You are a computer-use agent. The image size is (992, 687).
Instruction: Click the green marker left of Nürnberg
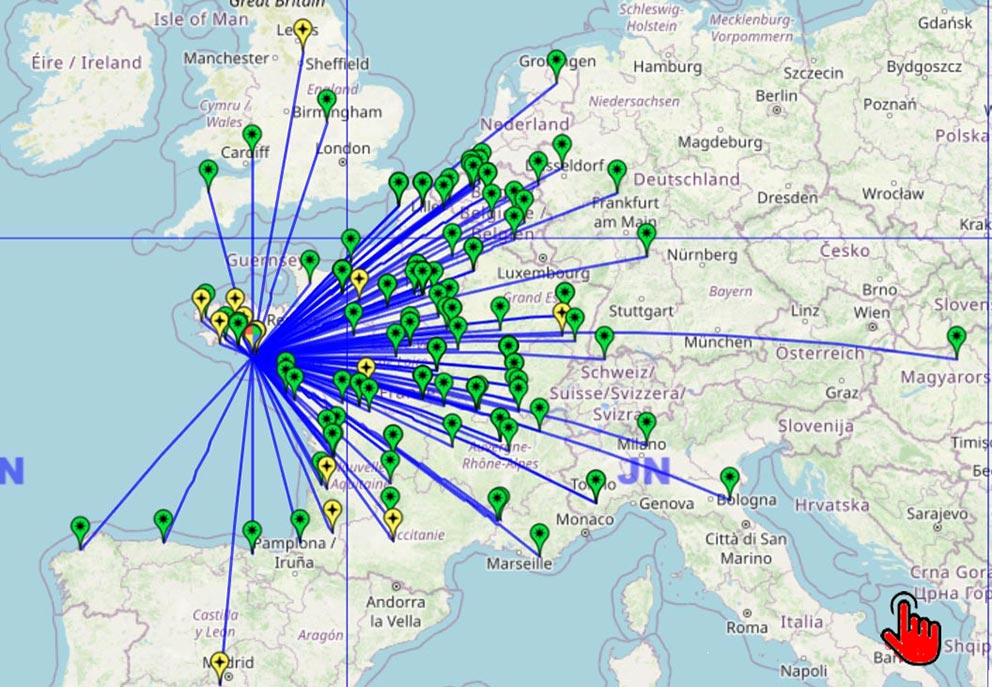(647, 237)
